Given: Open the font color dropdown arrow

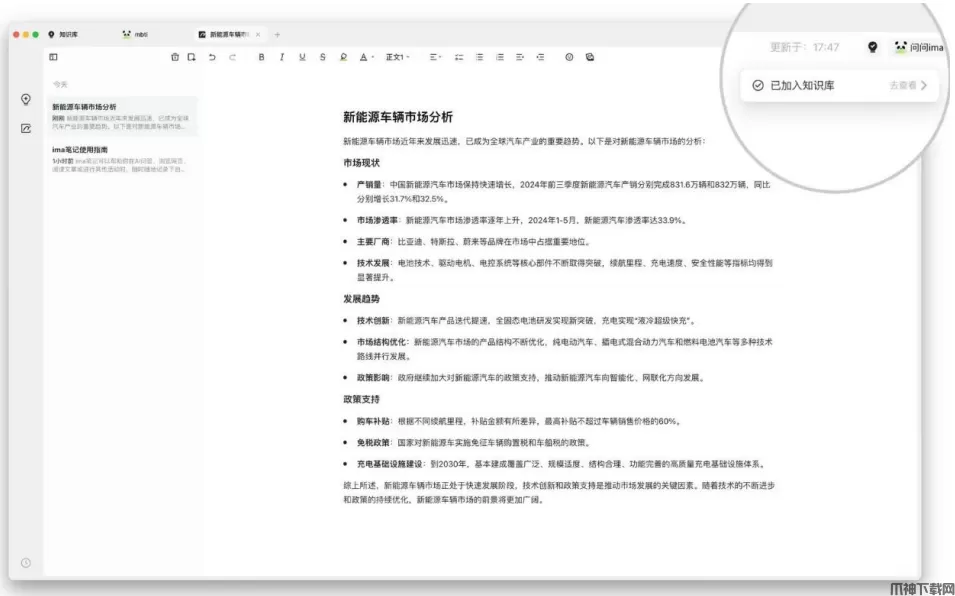Looking at the screenshot, I should click(x=372, y=58).
